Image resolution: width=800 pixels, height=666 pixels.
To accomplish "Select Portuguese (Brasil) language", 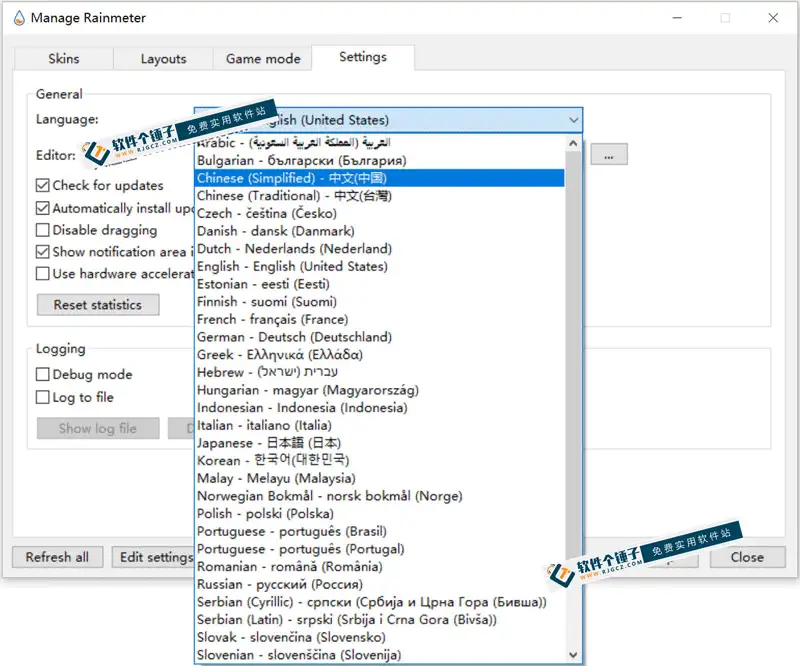I will click(380, 531).
